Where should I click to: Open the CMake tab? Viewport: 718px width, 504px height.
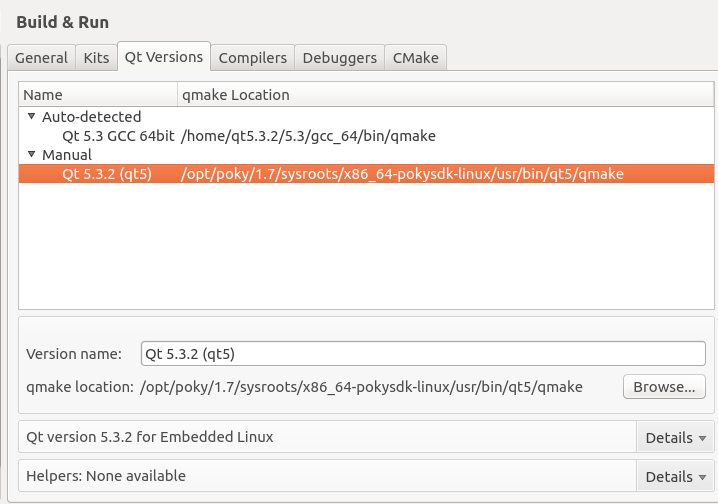415,58
